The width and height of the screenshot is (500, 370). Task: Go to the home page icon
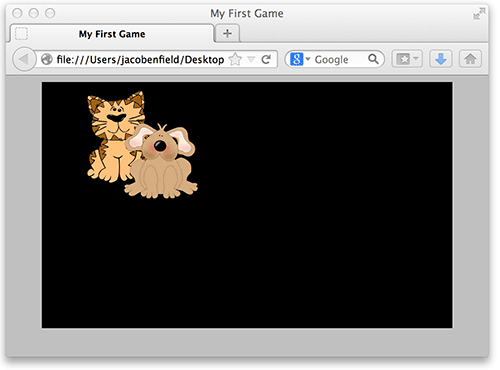[470, 59]
